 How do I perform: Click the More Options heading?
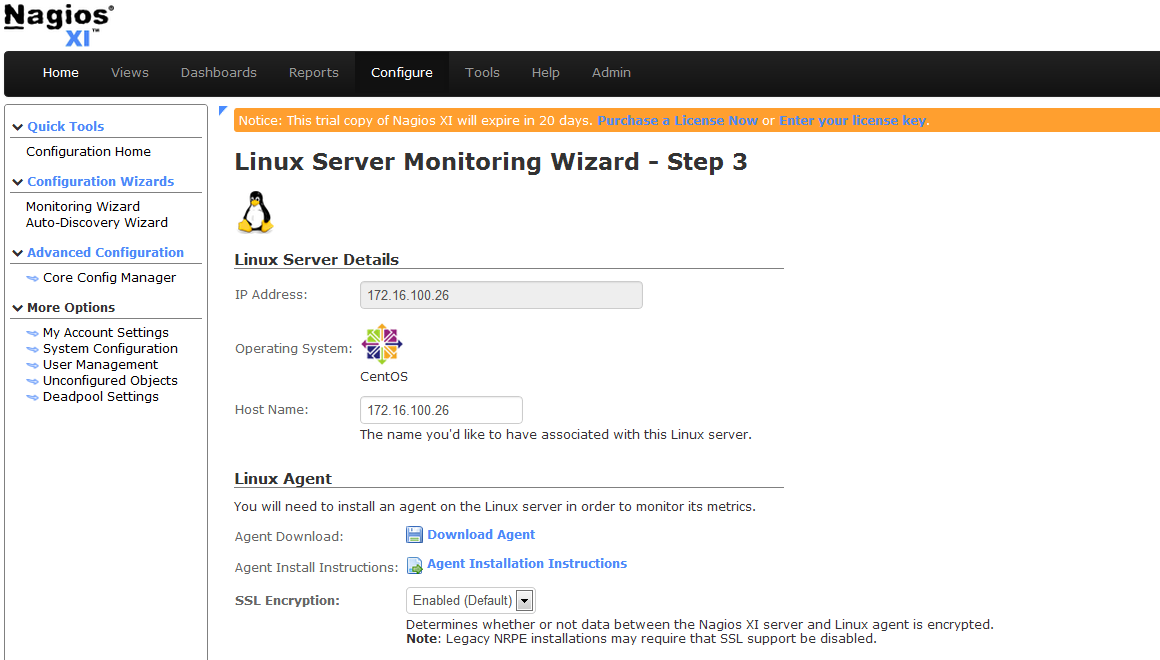(x=71, y=308)
